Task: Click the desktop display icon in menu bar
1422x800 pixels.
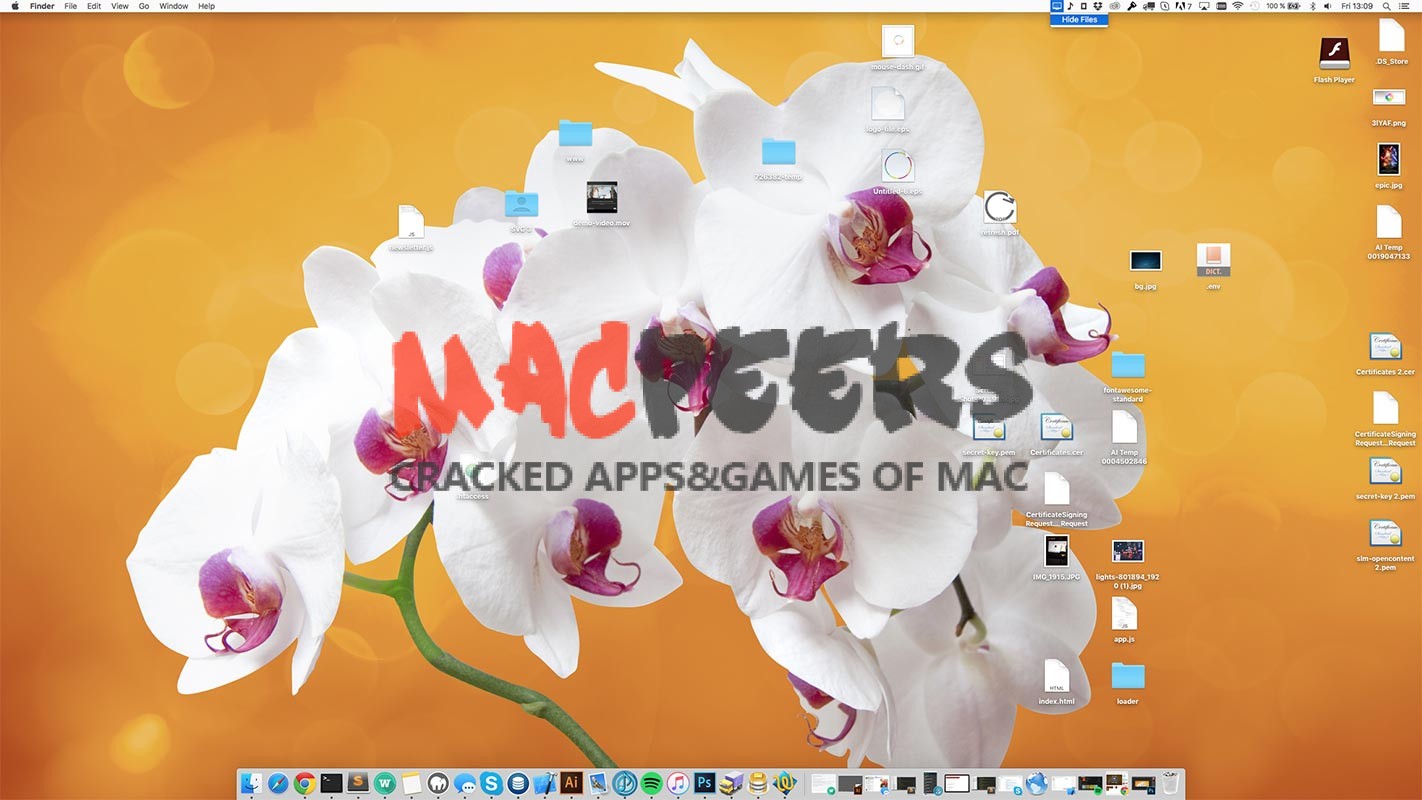Action: click(x=1056, y=6)
